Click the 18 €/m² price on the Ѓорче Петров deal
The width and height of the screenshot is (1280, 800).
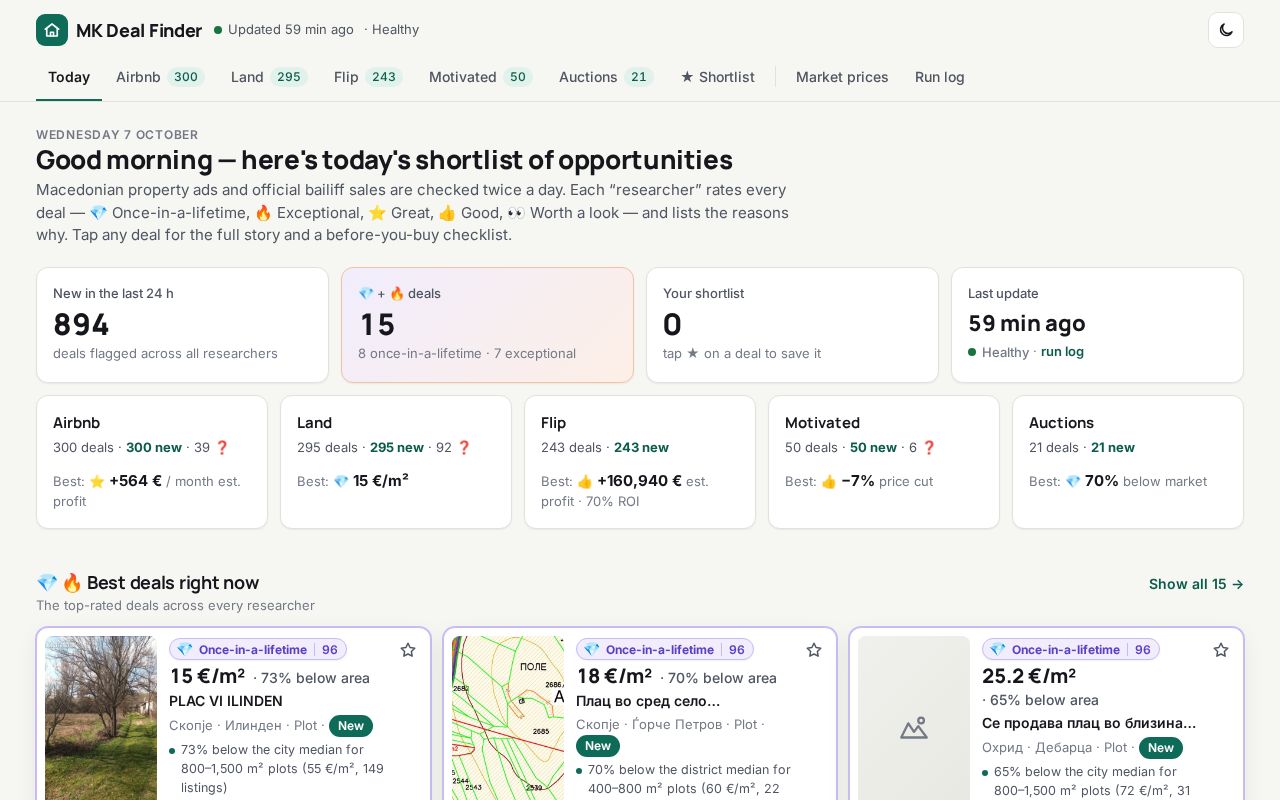tap(614, 677)
